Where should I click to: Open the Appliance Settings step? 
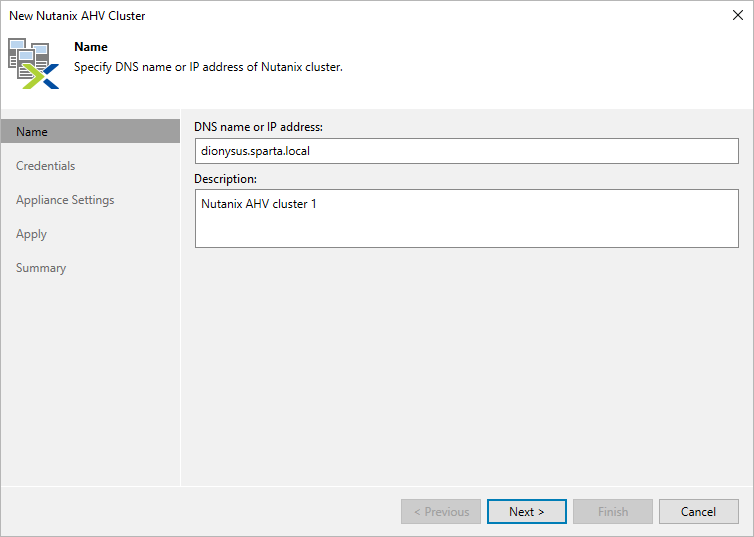coord(65,200)
